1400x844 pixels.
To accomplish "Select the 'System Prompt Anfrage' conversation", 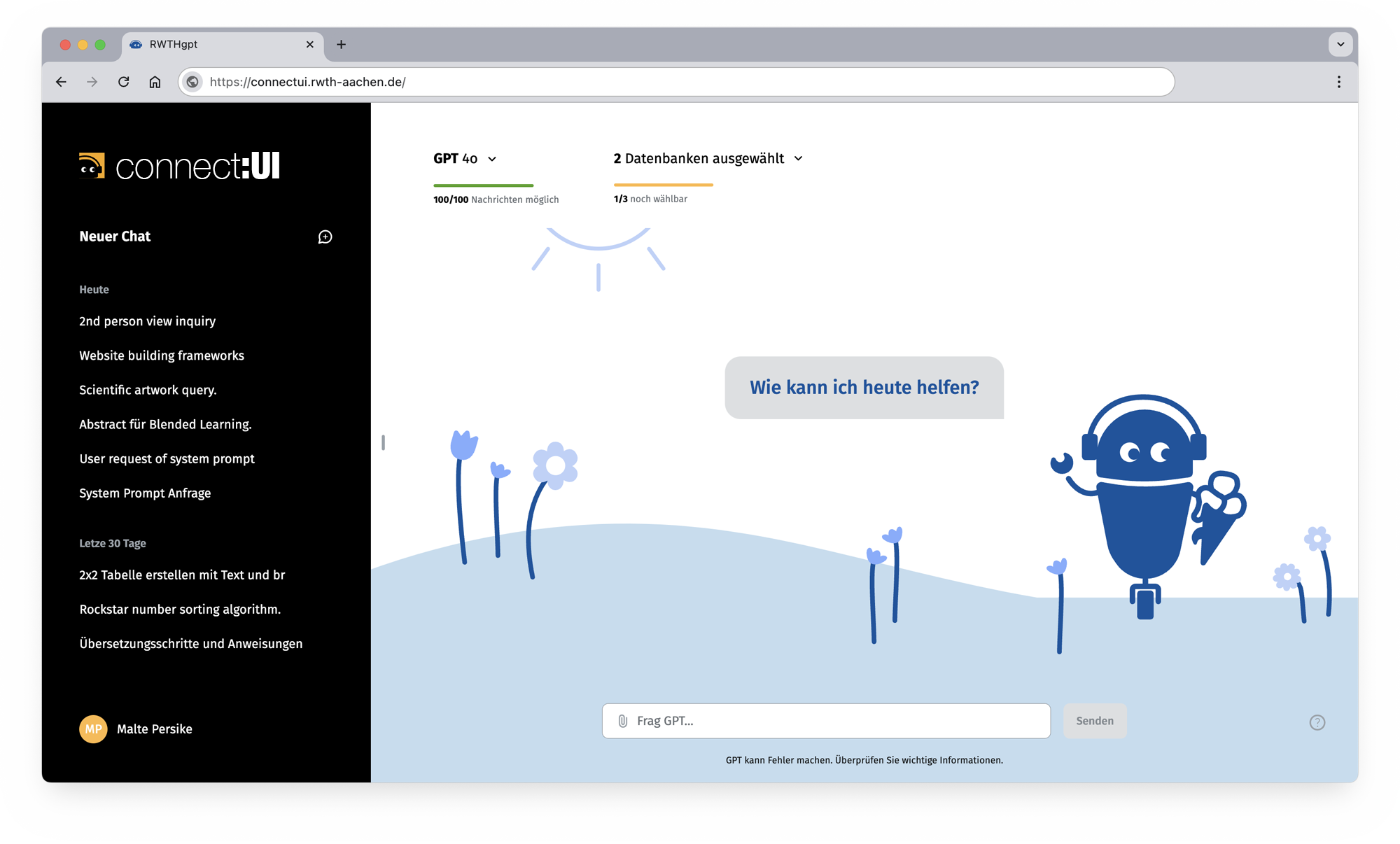I will click(x=145, y=493).
